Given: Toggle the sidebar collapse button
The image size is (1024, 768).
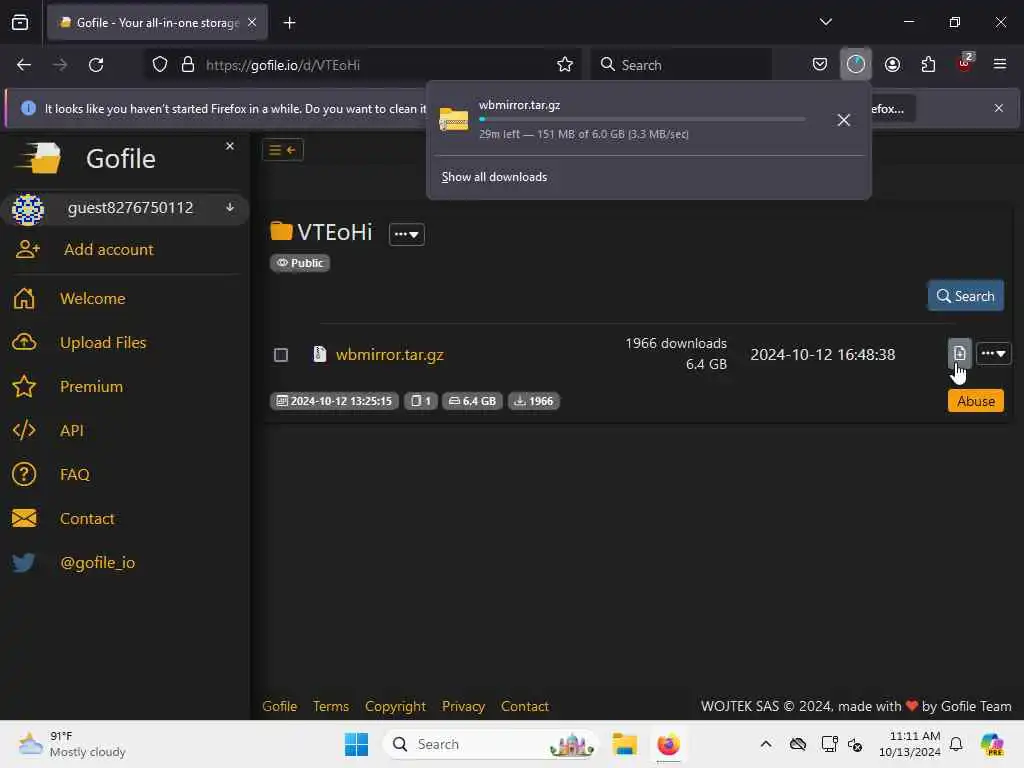Looking at the screenshot, I should [283, 150].
